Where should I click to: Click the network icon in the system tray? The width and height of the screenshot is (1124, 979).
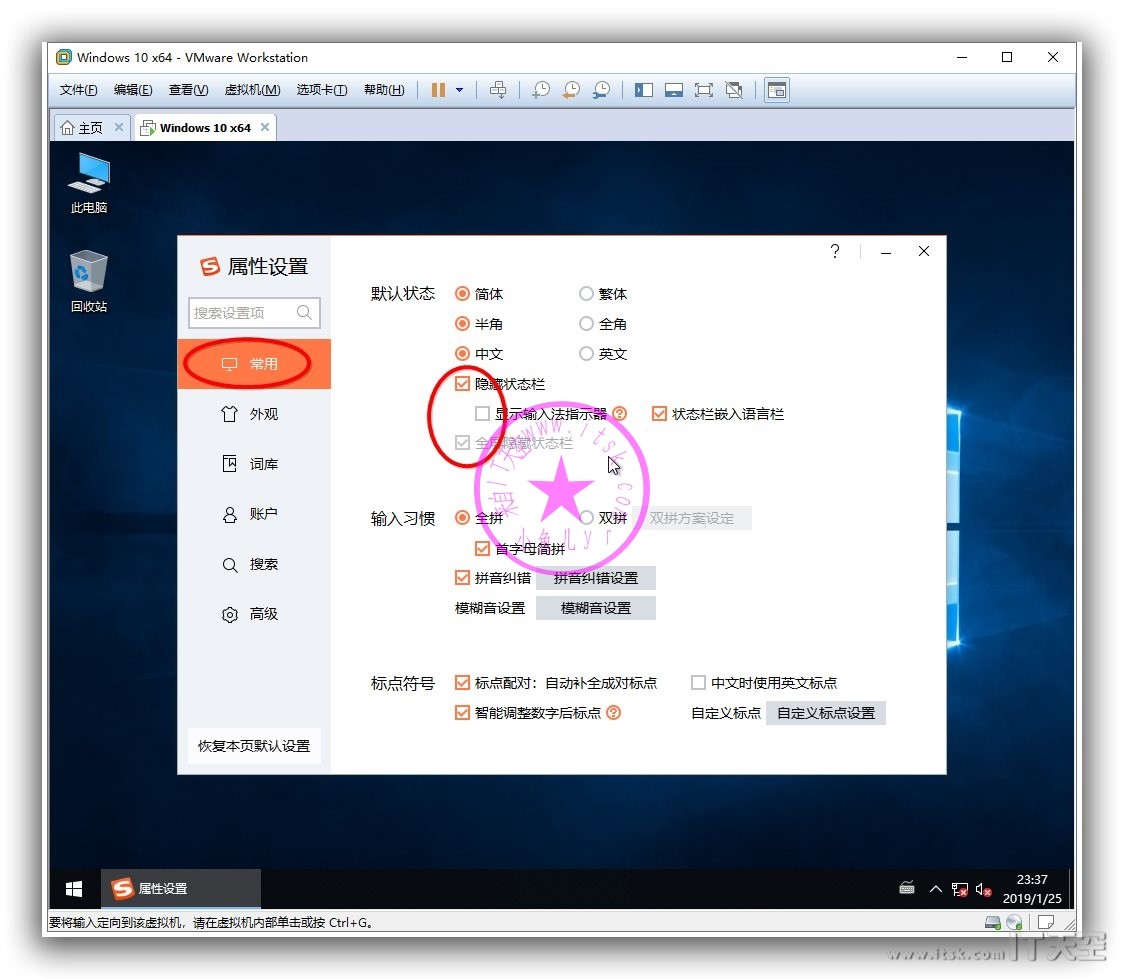tap(960, 889)
